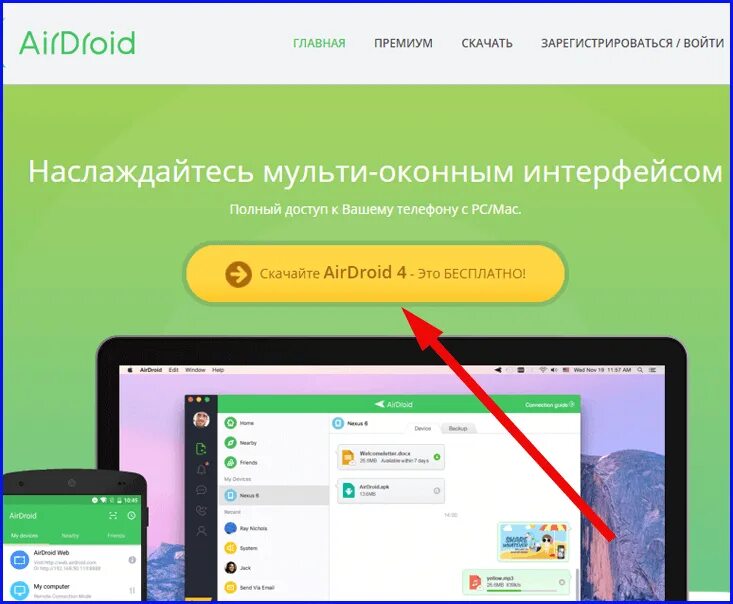The image size is (733, 604).
Task: Click the Connection guide link
Action: [x=549, y=404]
